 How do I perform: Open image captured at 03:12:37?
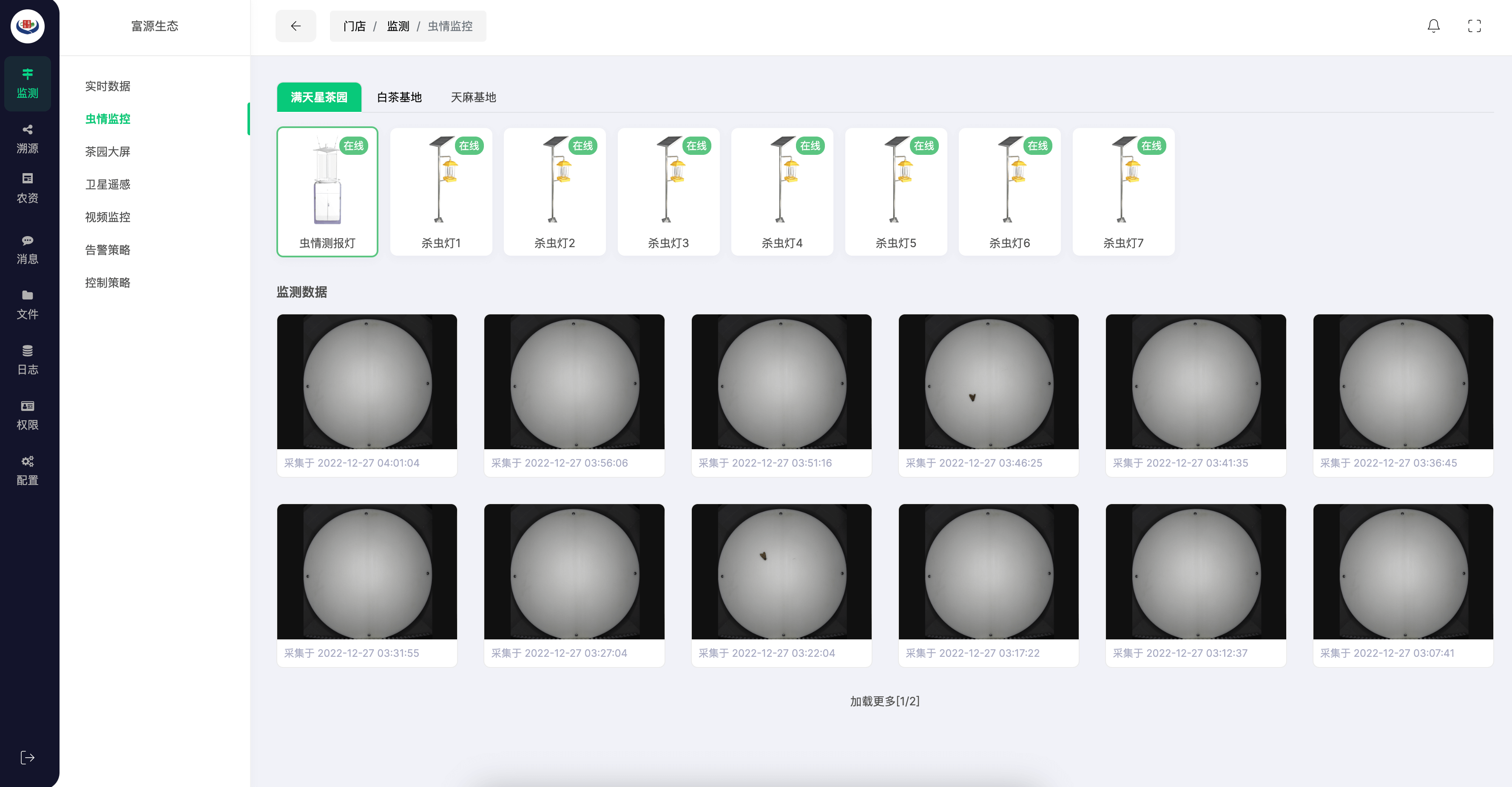1196,572
